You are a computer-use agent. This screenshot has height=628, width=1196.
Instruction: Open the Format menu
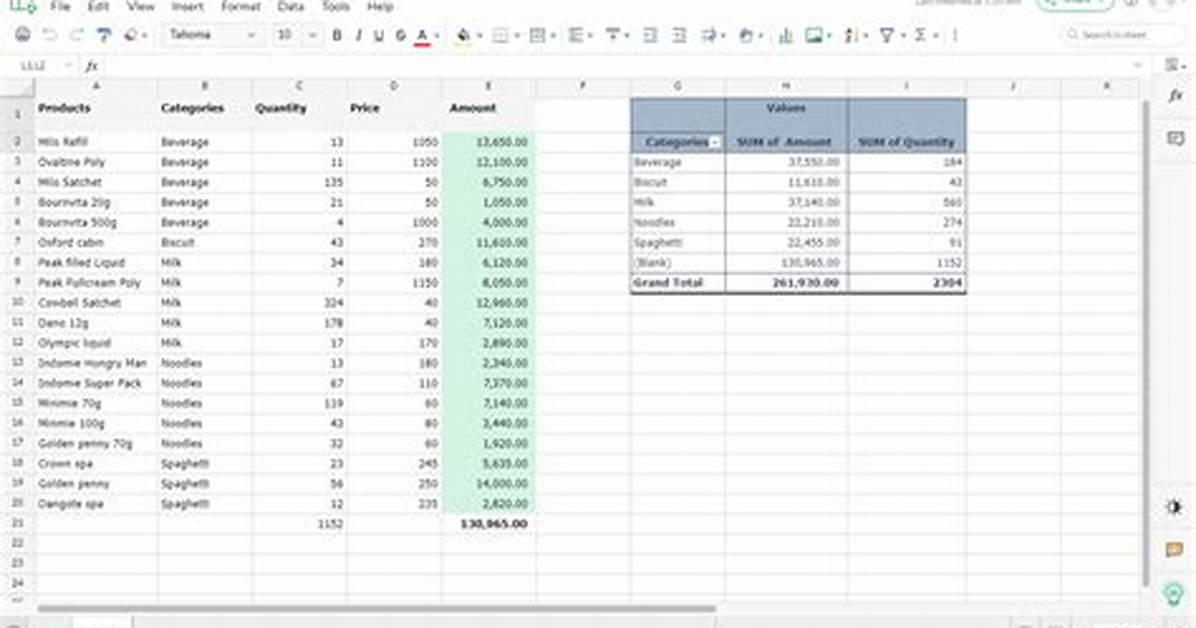240,6
